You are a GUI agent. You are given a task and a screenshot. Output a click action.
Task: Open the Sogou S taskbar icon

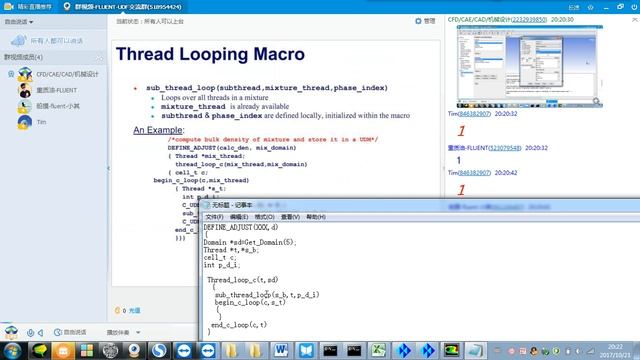(x=159, y=351)
